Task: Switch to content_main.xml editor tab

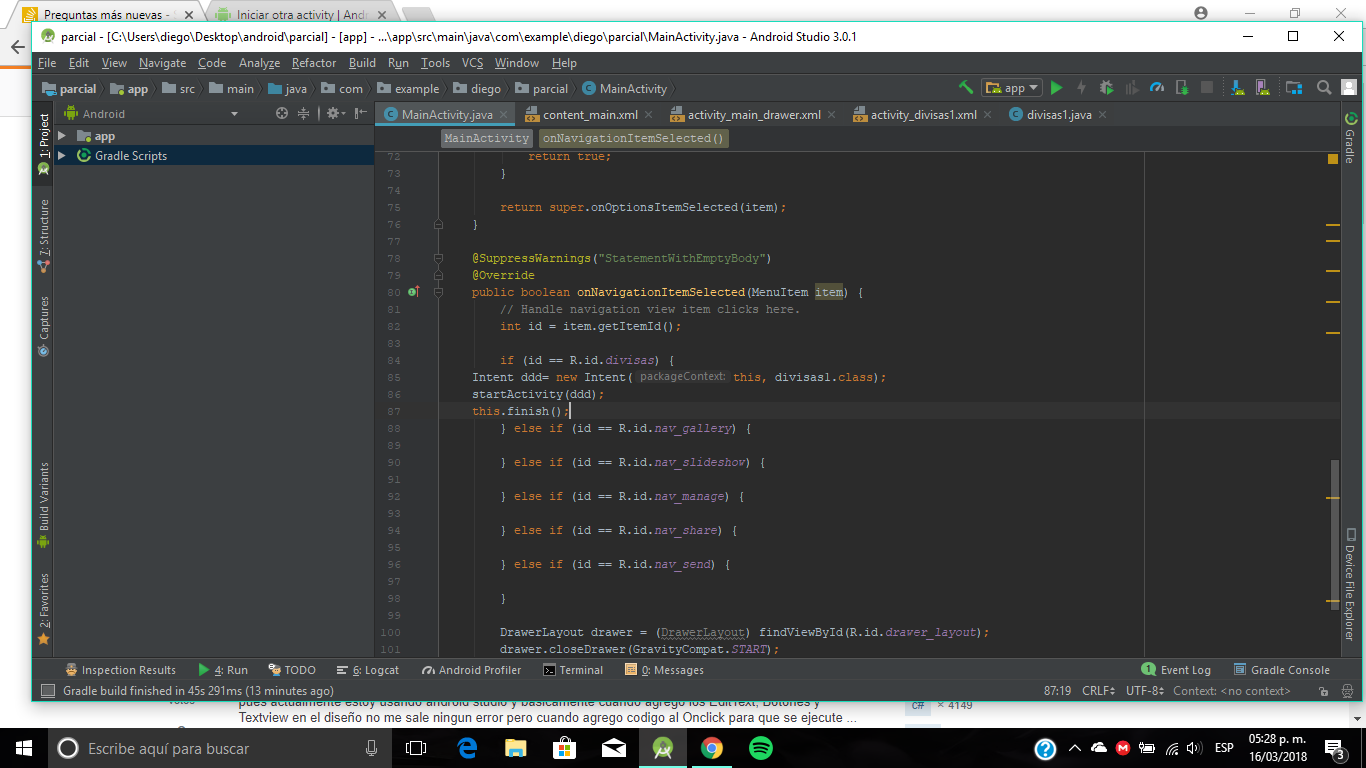Action: 590,114
